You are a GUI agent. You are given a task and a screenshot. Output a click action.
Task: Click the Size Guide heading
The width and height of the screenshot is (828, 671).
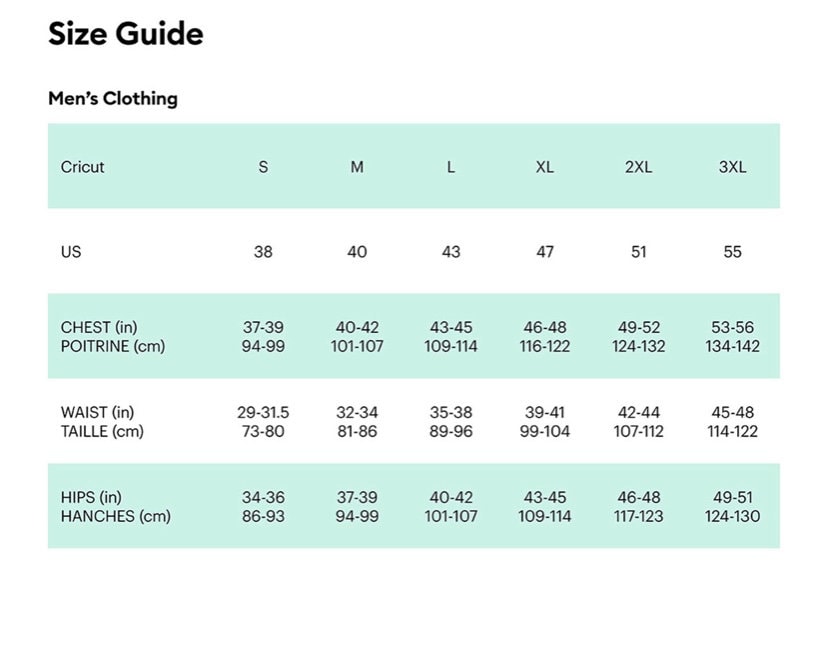(126, 34)
